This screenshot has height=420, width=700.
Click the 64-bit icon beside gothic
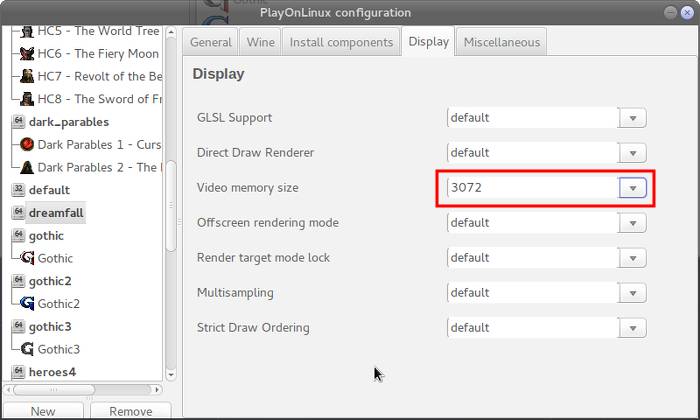18,235
